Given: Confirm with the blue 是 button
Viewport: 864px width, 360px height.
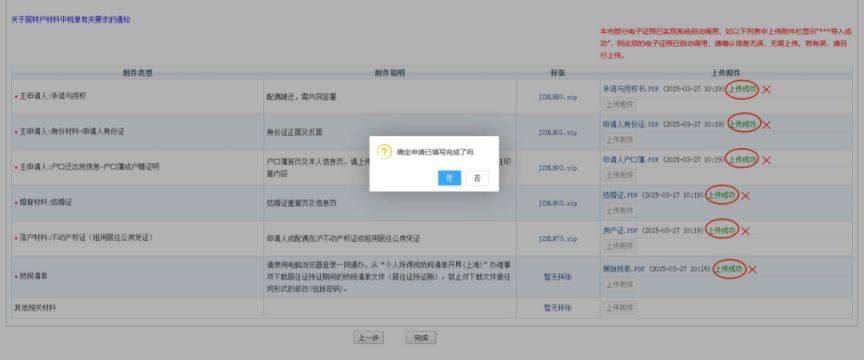Looking at the screenshot, I should pyautogui.click(x=450, y=178).
